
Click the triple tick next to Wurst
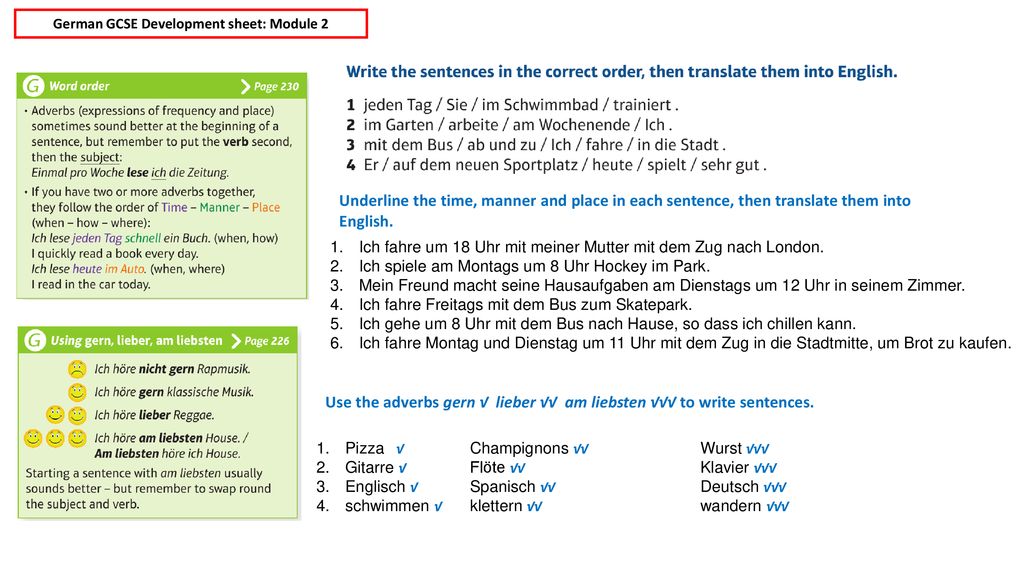[x=758, y=449]
